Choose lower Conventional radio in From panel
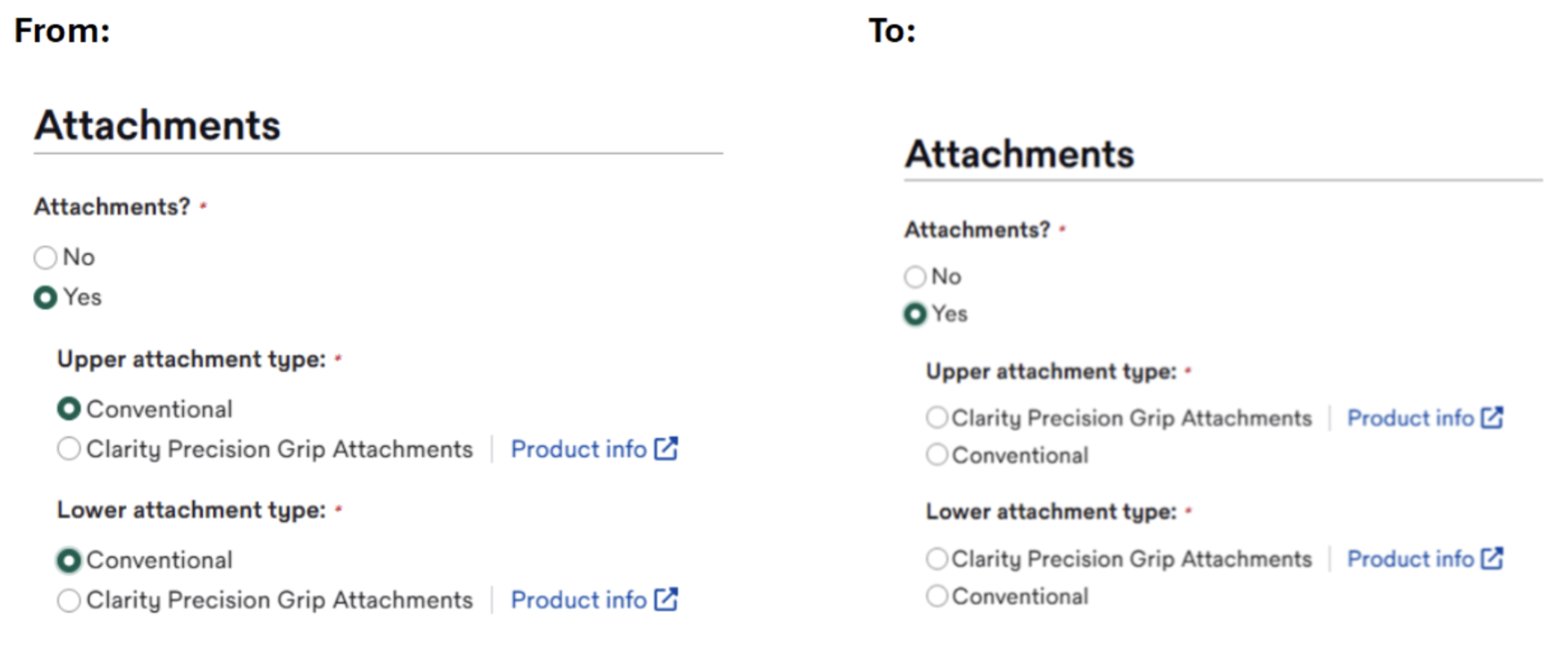The image size is (1568, 658). (x=69, y=561)
